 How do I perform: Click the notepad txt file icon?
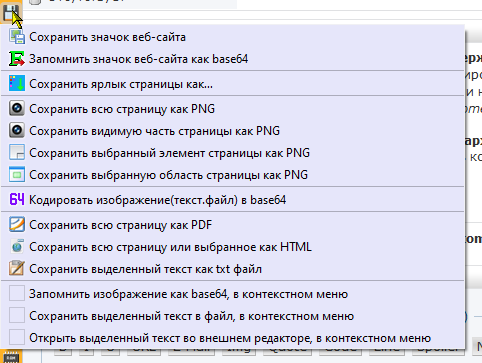pyautogui.click(x=17, y=269)
